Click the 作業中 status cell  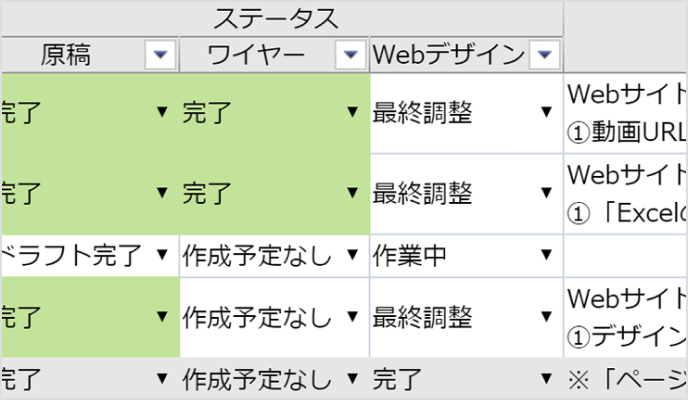pos(440,256)
